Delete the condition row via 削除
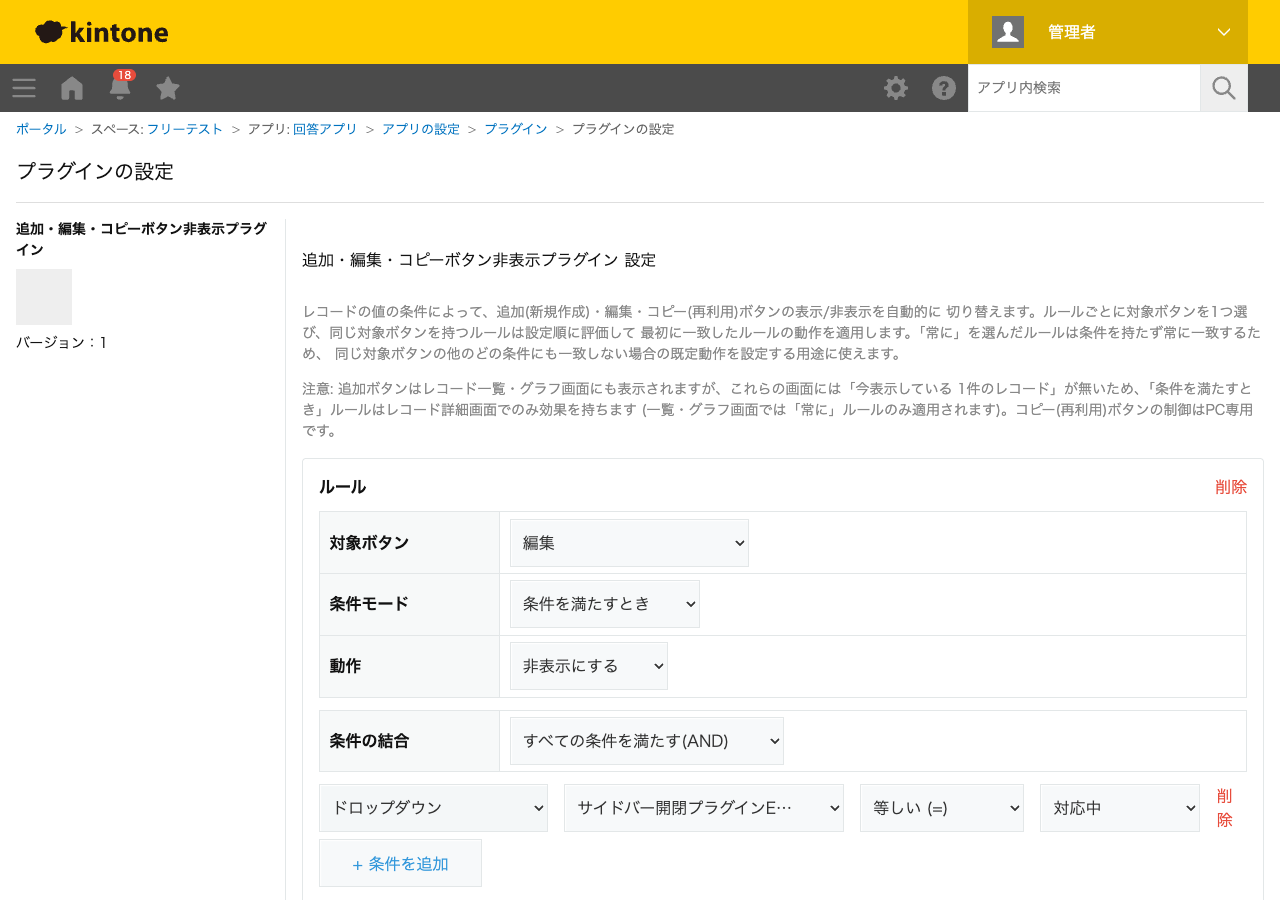The width and height of the screenshot is (1280, 900). click(1225, 808)
